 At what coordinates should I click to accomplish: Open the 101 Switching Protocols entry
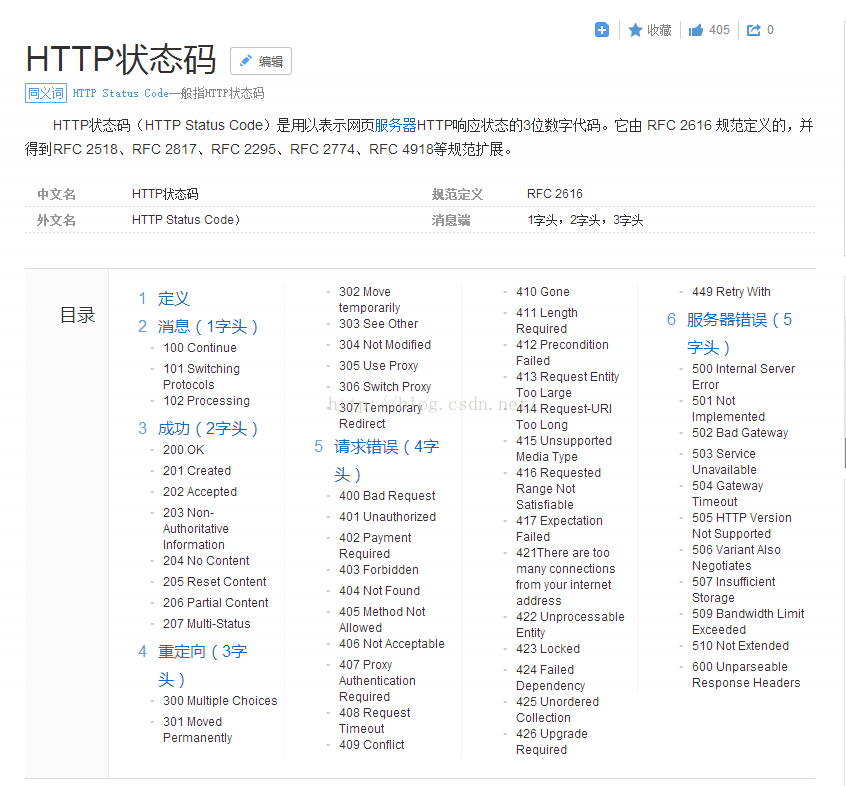(x=201, y=377)
